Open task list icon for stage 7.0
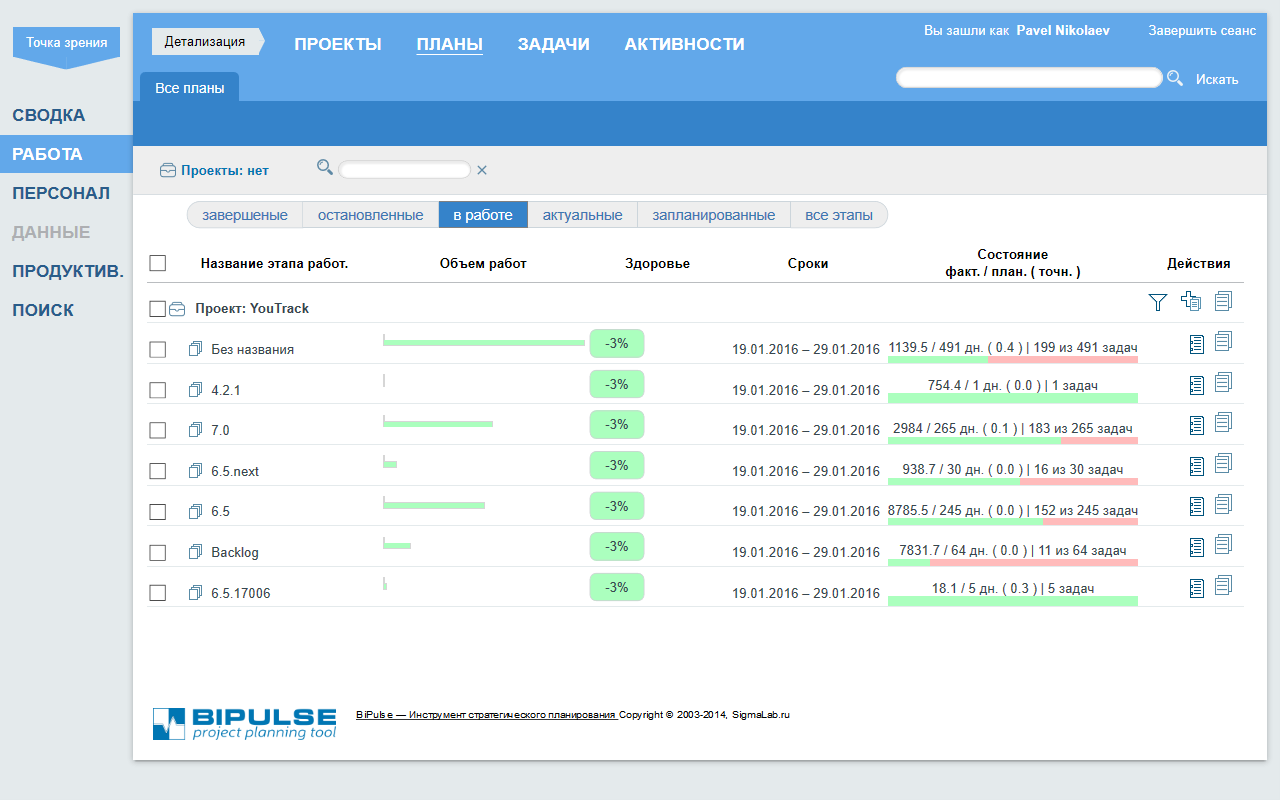 coord(1197,425)
